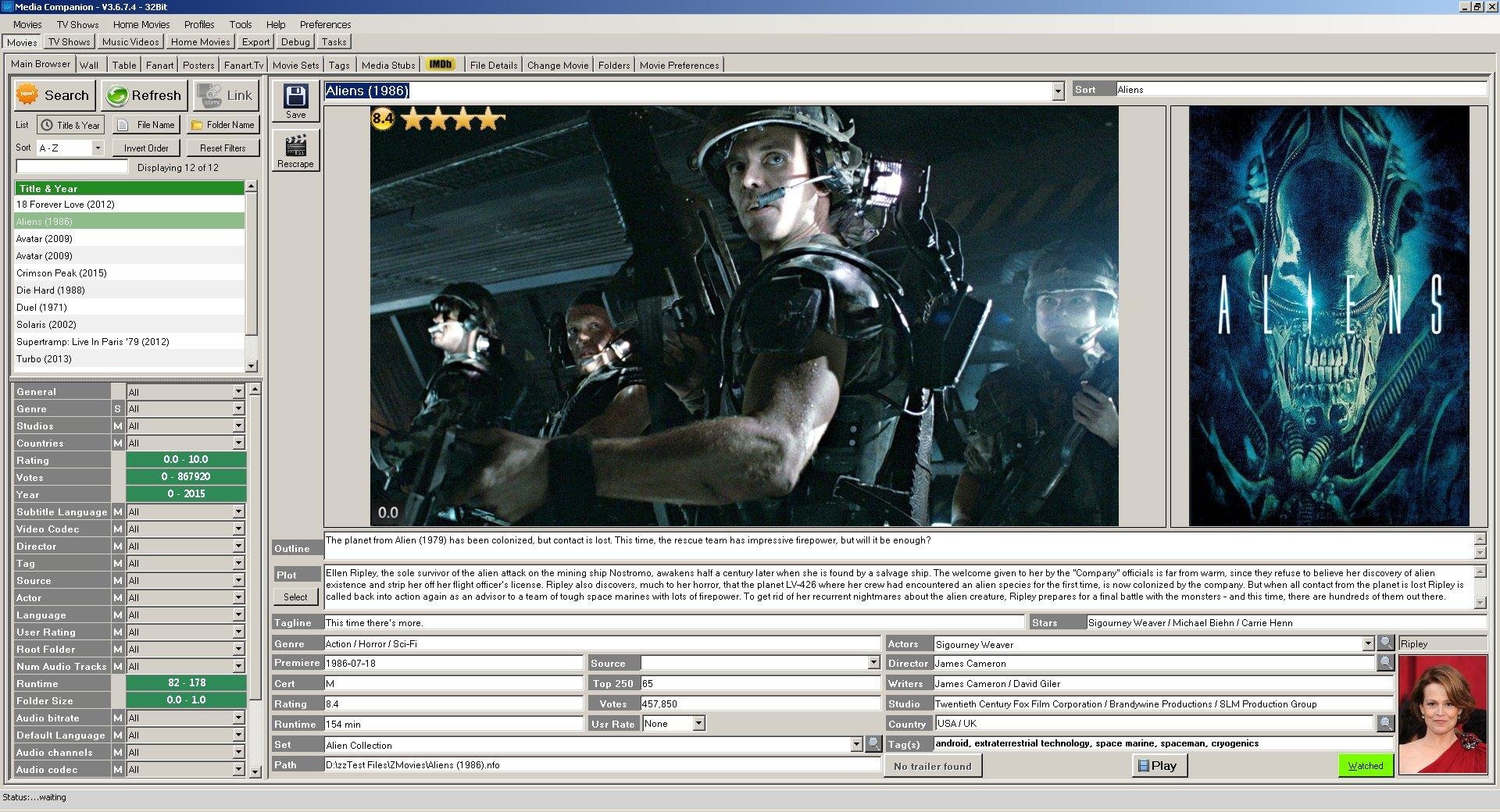Click the movie list filter text box
The width and height of the screenshot is (1500, 812).
click(72, 166)
